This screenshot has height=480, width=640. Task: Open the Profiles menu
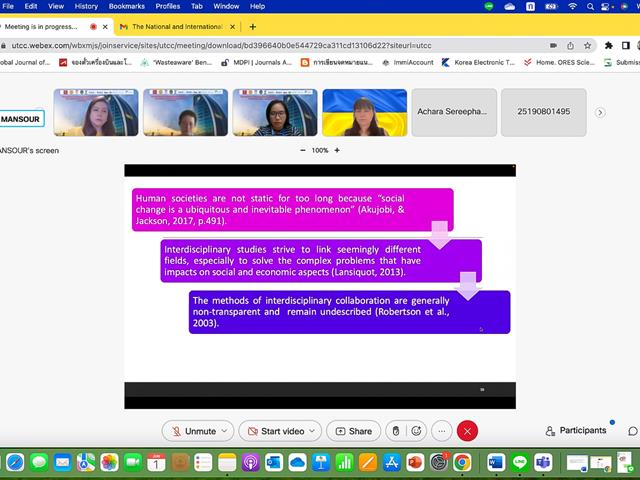(168, 6)
